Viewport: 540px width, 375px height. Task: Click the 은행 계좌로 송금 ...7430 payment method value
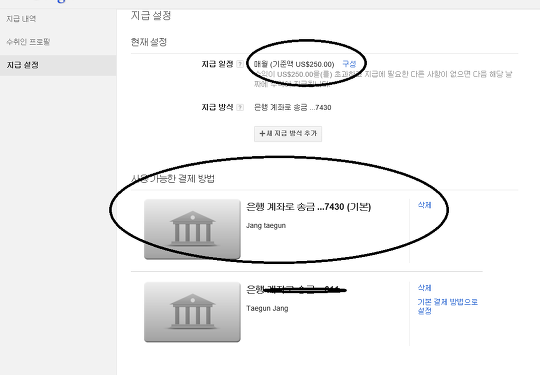point(292,107)
